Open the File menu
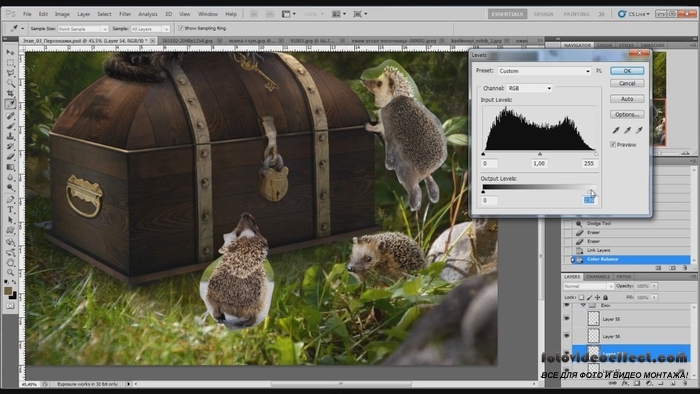This screenshot has height=394, width=700. [x=27, y=14]
